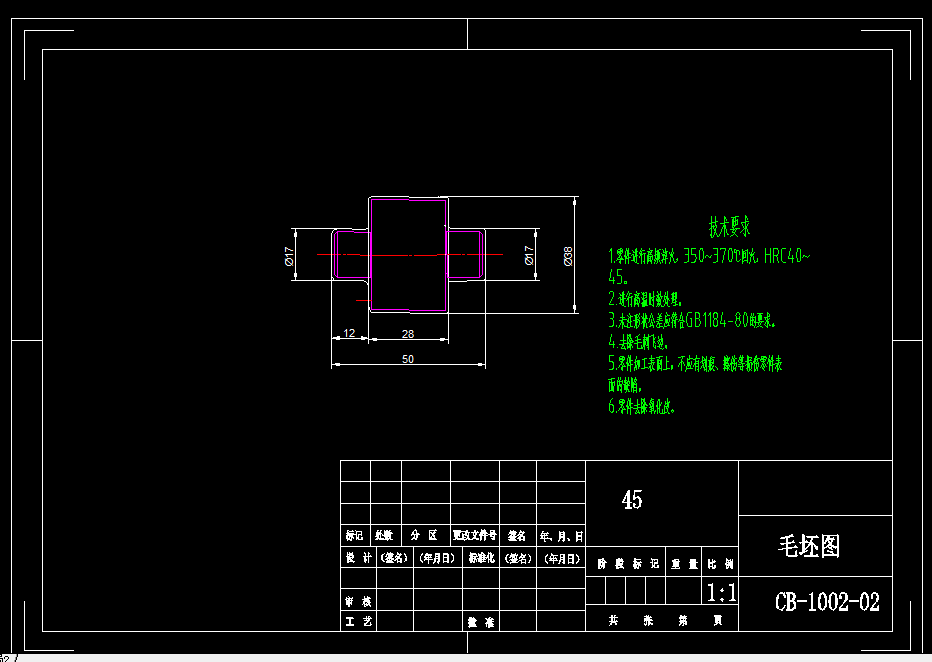Image resolution: width=932 pixels, height=662 pixels.
Task: Click the '设计' row label
Action: 358,557
